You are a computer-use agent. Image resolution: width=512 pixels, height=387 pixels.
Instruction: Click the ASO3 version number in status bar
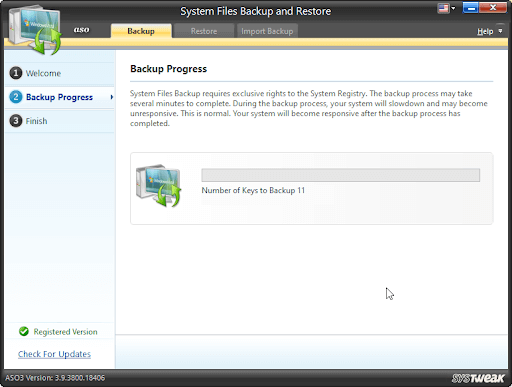(55, 378)
